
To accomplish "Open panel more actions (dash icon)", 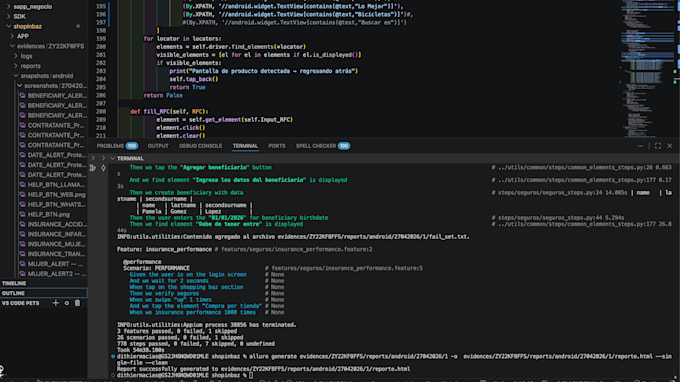I will coord(640,146).
